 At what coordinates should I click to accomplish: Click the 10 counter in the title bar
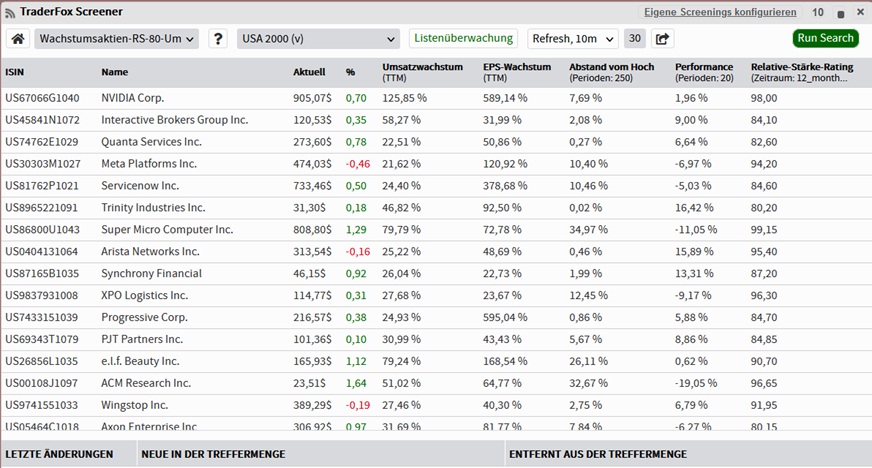pyautogui.click(x=818, y=12)
